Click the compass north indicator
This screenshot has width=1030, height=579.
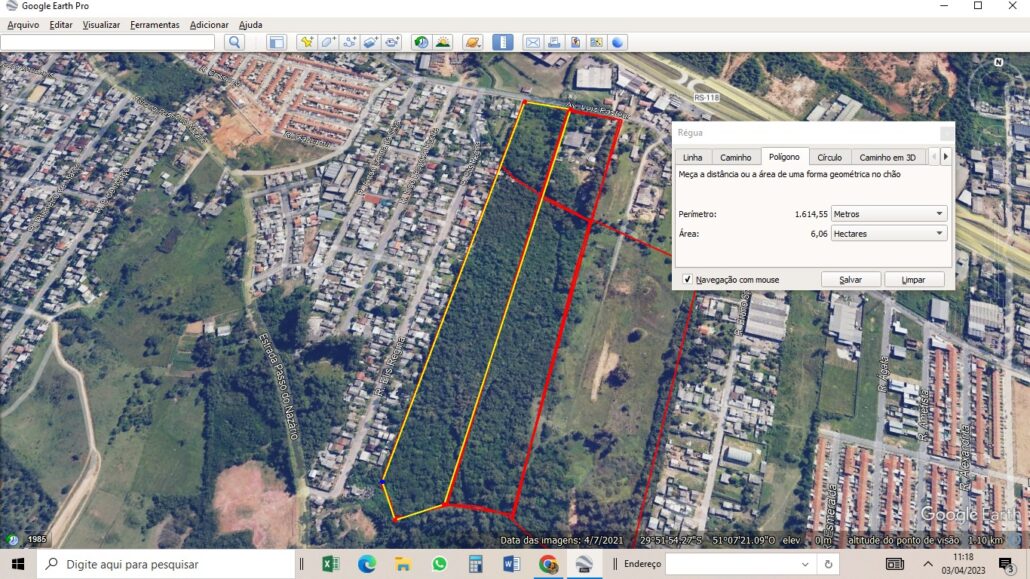998,62
